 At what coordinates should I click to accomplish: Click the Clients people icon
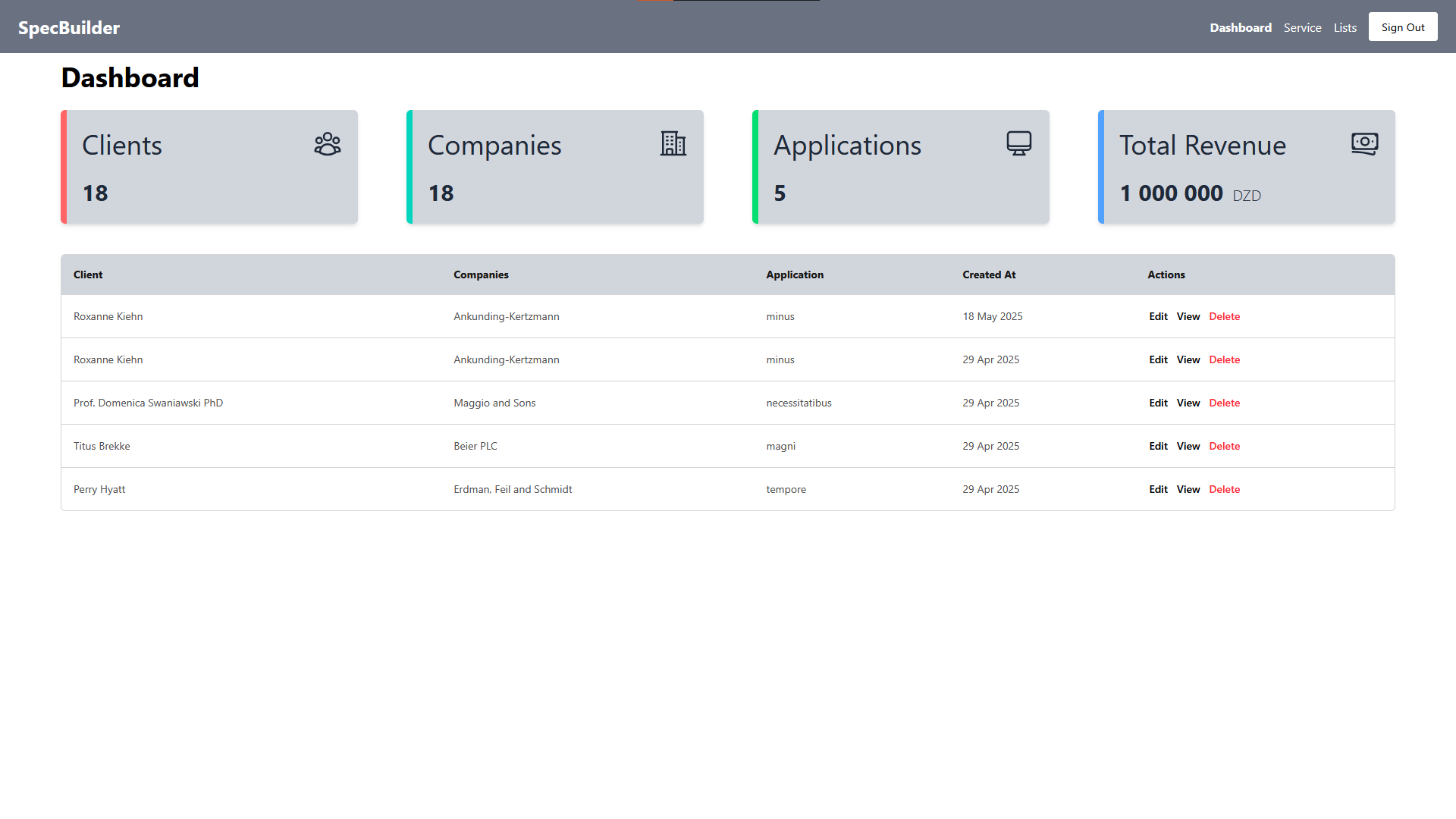pos(327,144)
